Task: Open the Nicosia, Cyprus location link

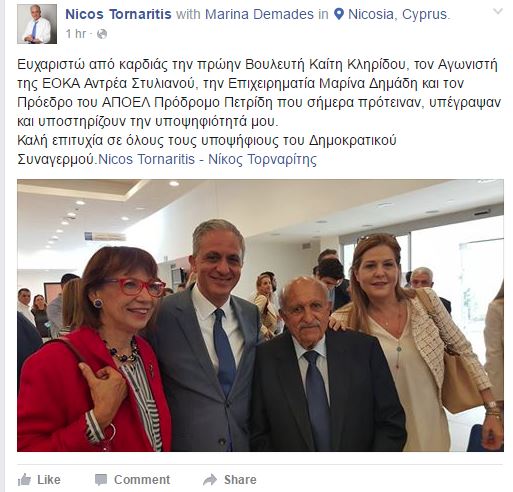Action: 398,14
